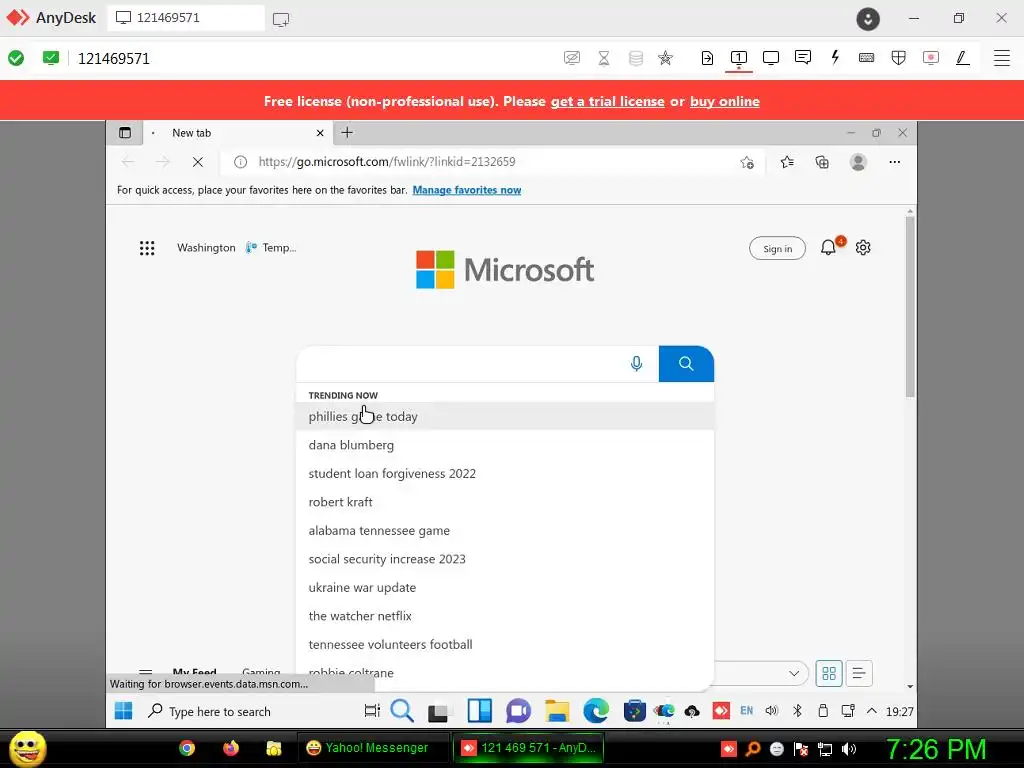Open page settings gear icon
The image size is (1024, 768).
[x=863, y=248]
